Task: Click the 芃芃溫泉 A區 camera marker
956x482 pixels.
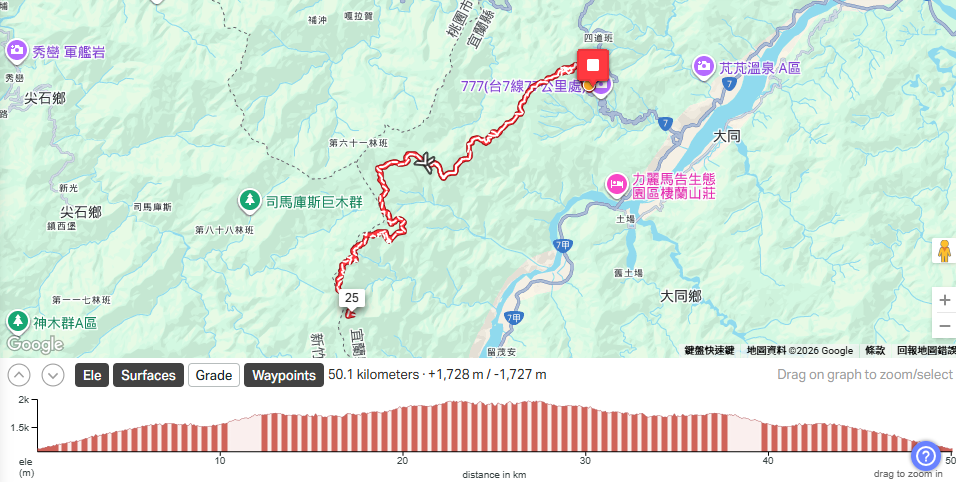Action: tap(704, 66)
